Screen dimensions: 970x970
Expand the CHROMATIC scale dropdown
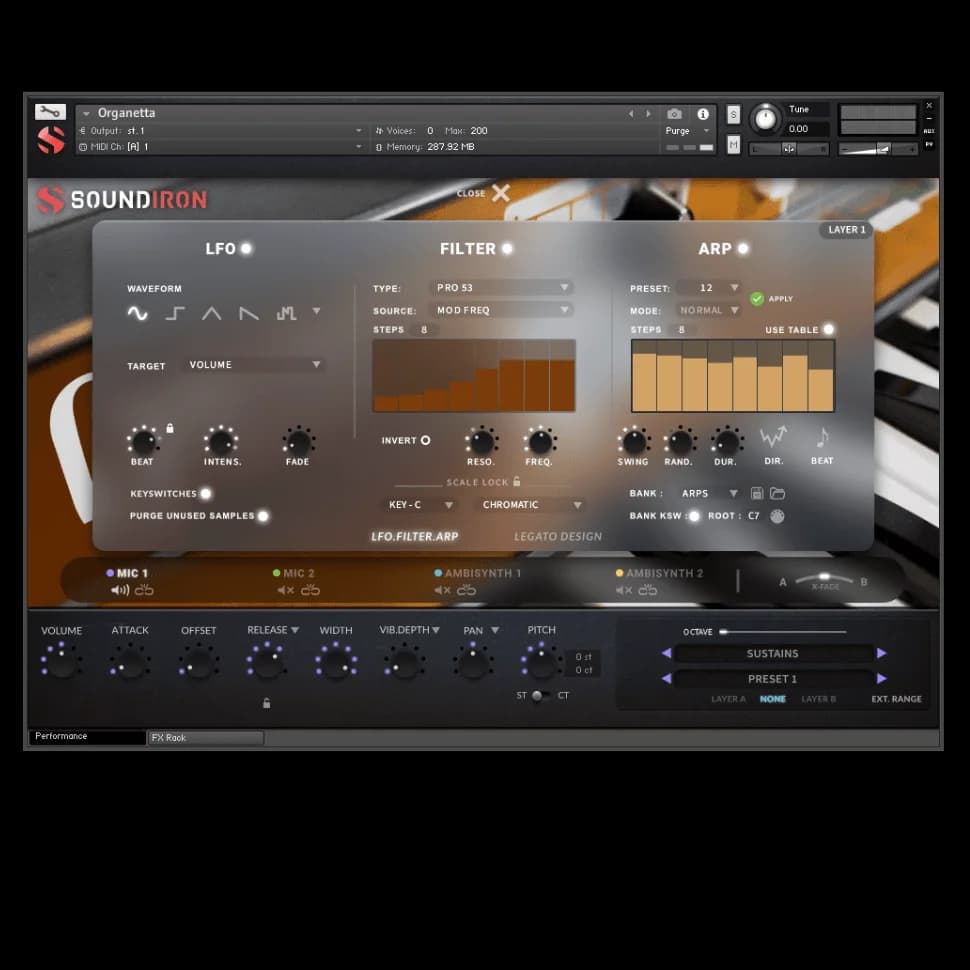click(x=530, y=504)
